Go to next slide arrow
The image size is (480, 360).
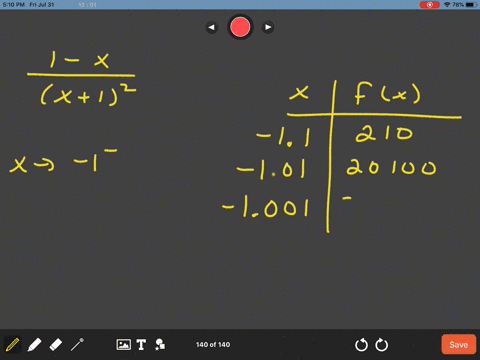(268, 27)
